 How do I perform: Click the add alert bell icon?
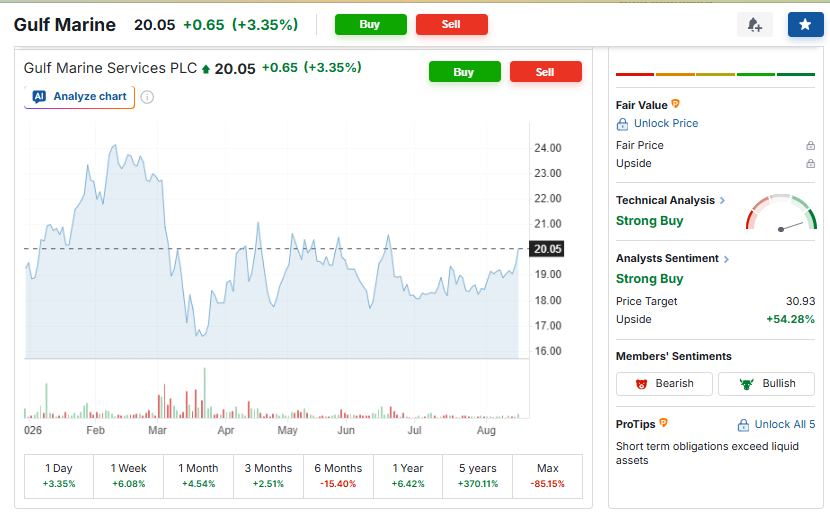click(x=754, y=24)
